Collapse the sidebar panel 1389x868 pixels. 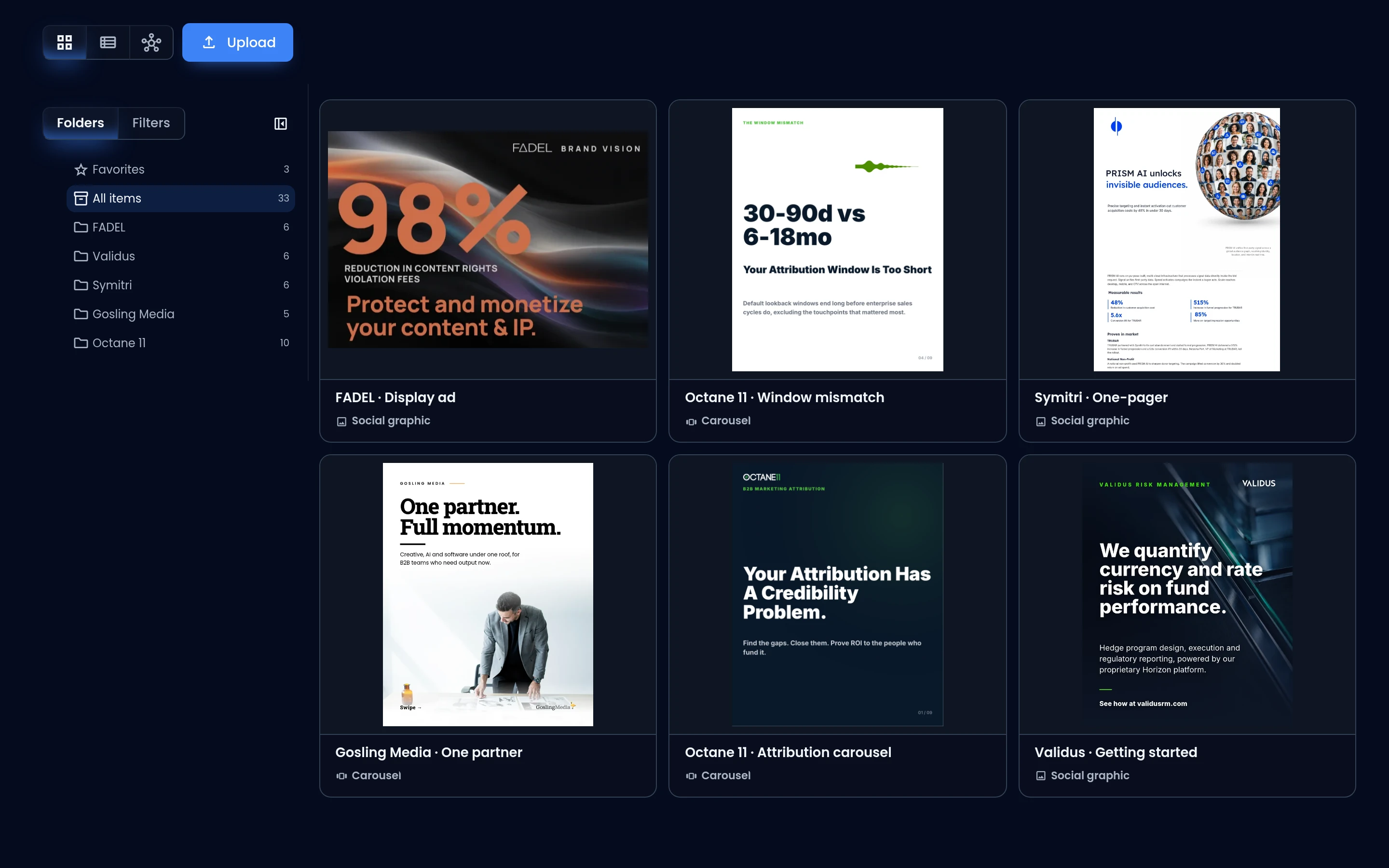[281, 123]
